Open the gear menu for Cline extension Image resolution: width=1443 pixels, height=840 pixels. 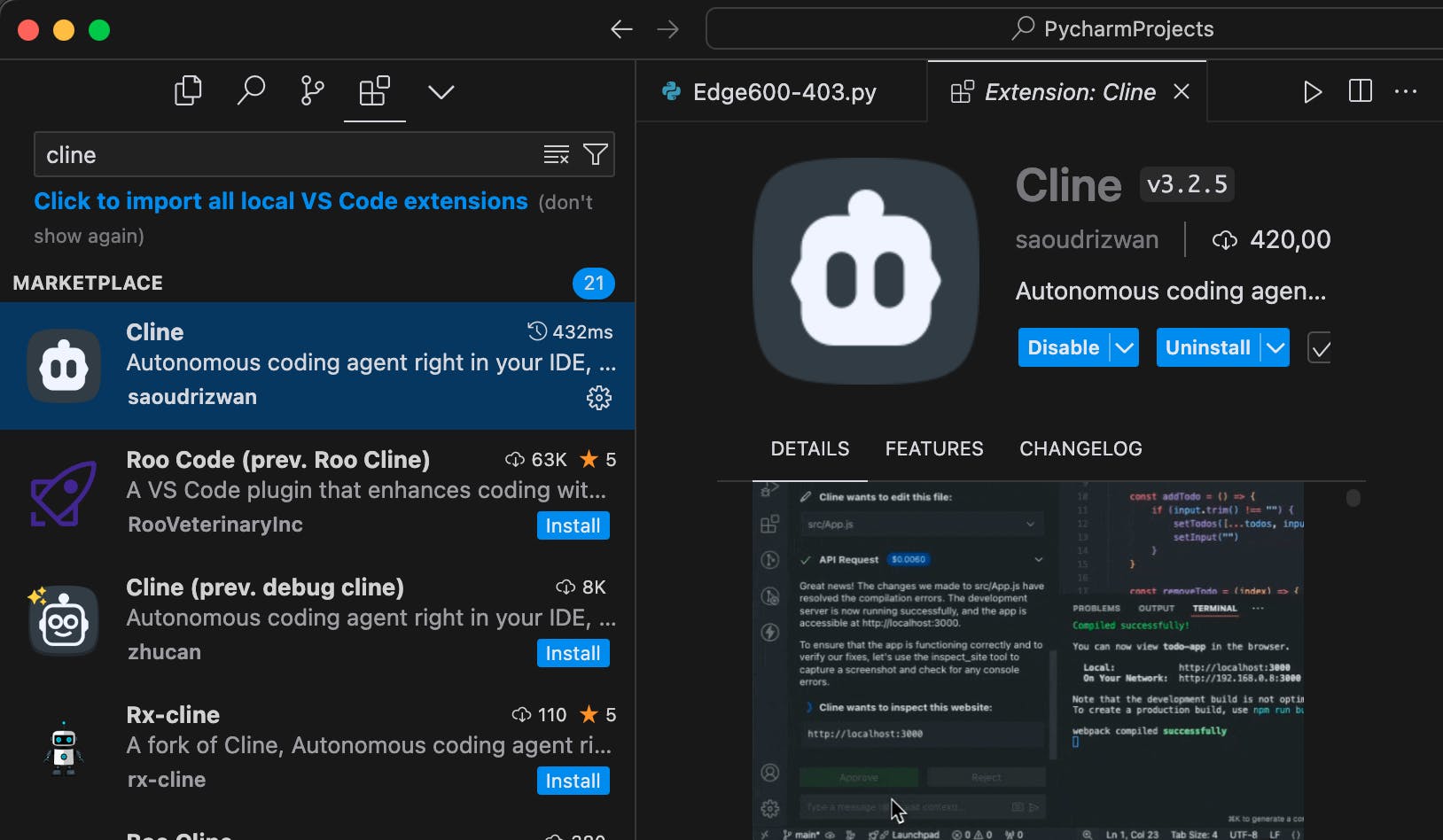pos(599,398)
